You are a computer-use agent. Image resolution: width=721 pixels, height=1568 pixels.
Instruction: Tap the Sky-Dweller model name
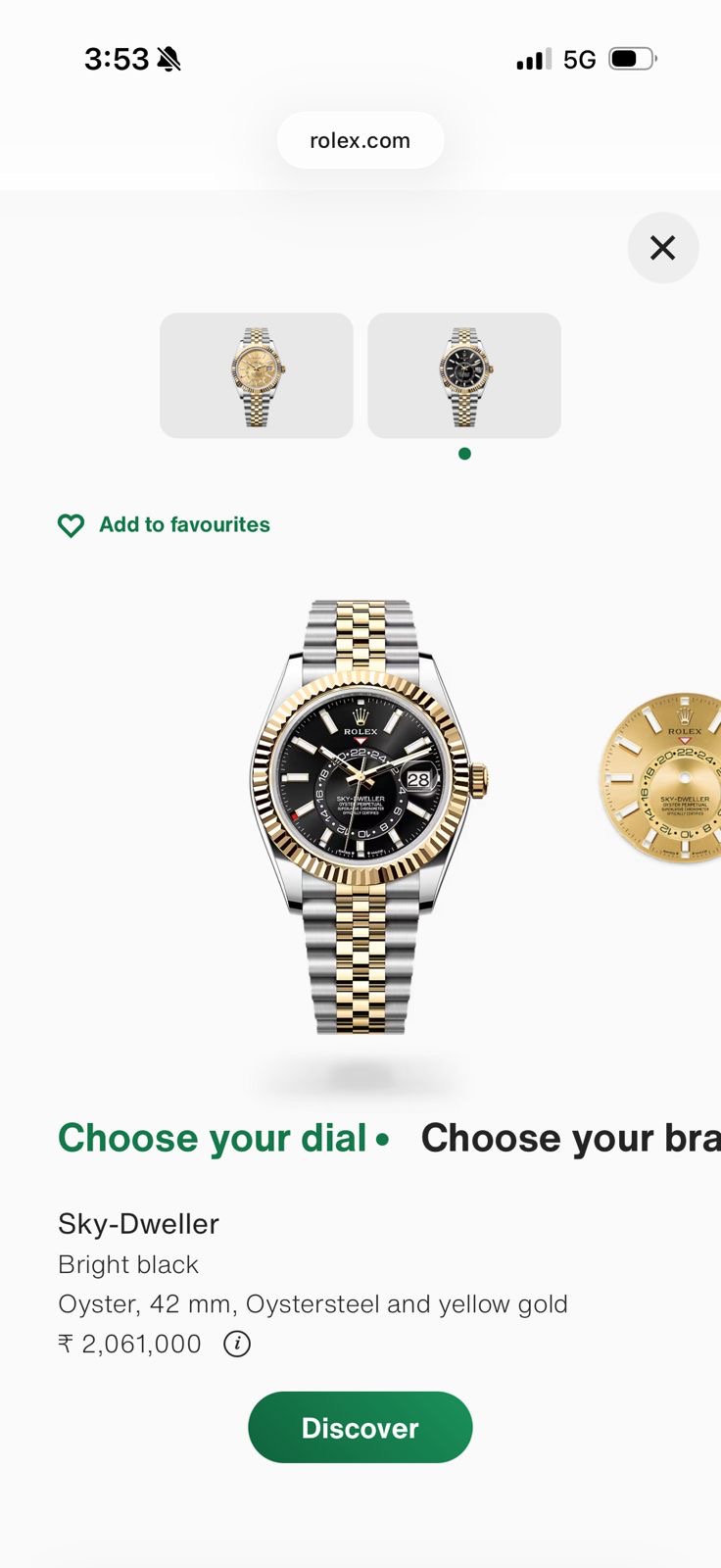point(138,1224)
